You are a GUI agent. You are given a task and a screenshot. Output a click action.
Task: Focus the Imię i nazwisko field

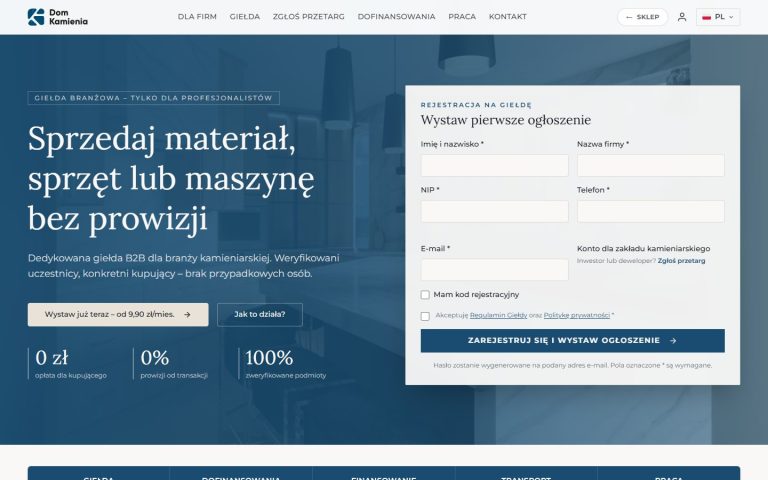pyautogui.click(x=494, y=166)
